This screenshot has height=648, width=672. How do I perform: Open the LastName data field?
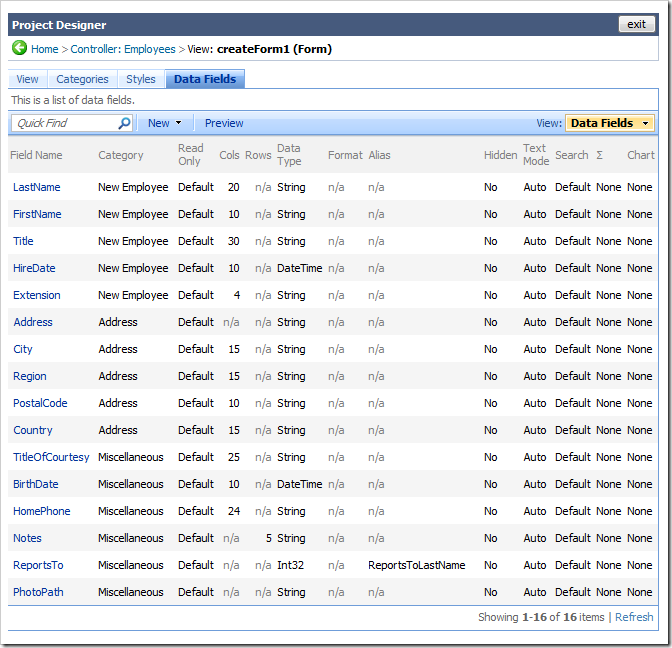(36, 187)
